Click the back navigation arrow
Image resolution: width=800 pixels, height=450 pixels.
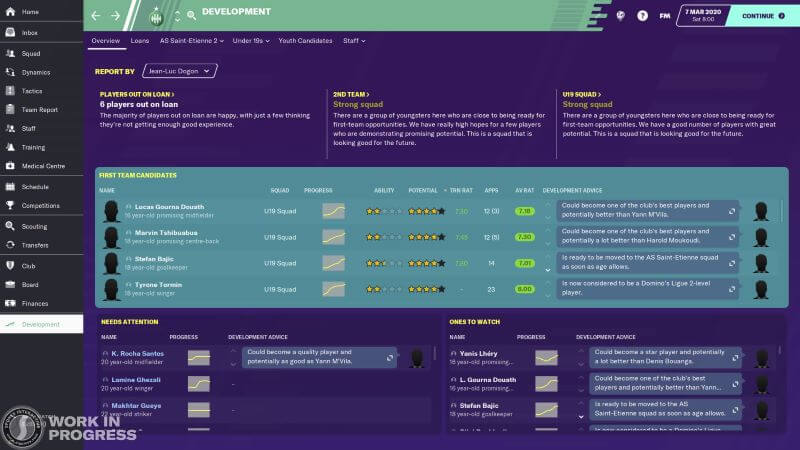pos(96,16)
